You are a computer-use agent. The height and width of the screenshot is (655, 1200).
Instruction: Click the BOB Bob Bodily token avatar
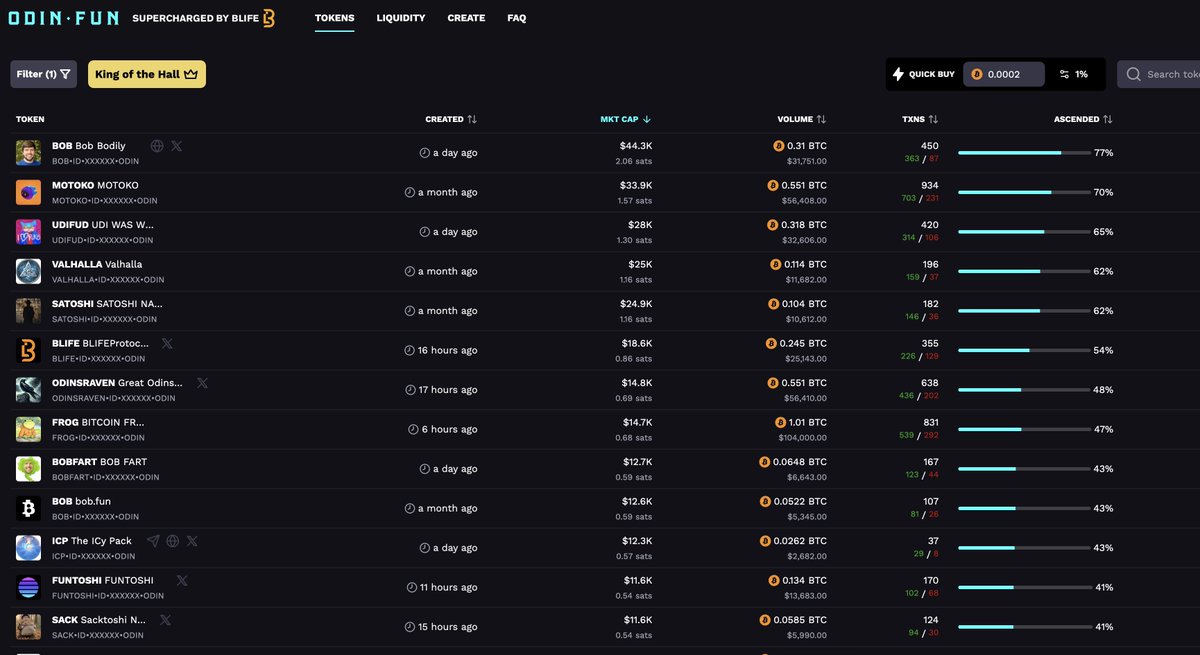(x=28, y=153)
